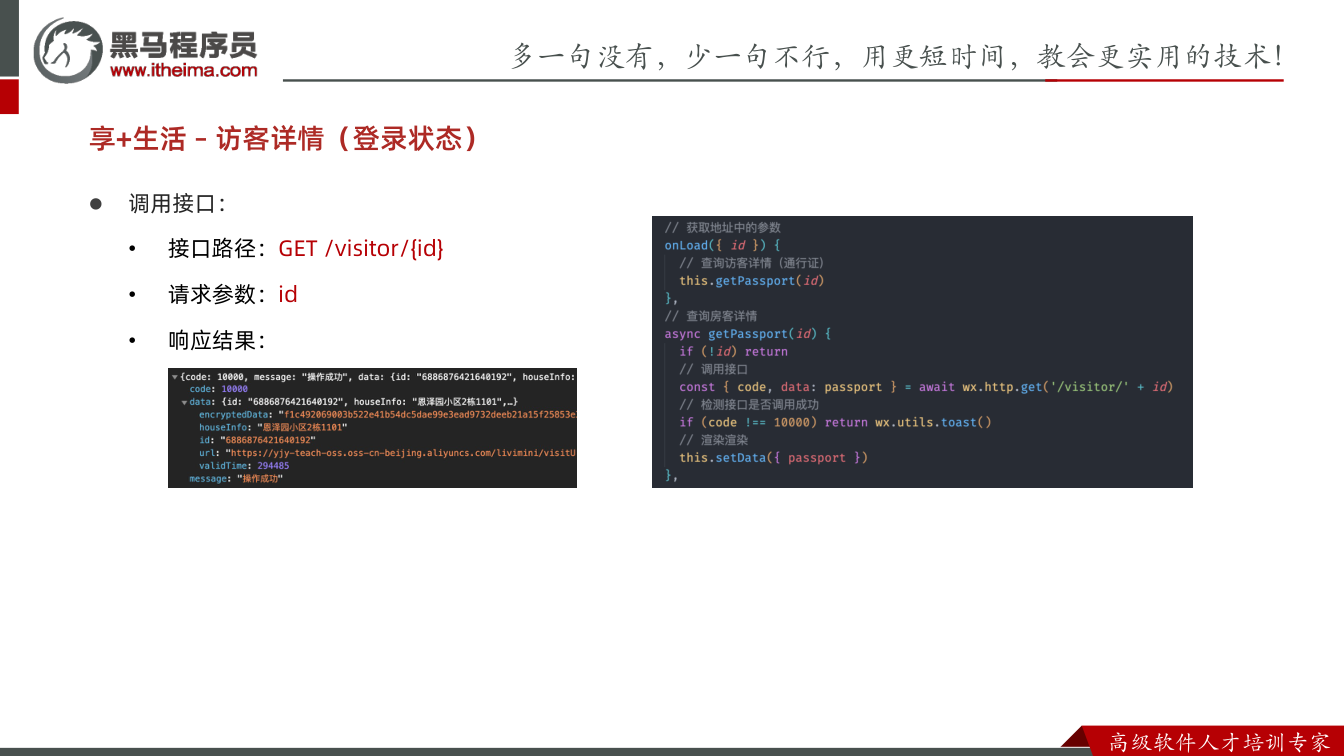Click the id "6886876421640192" row
Screen dimensions: 1344x756
(257, 440)
